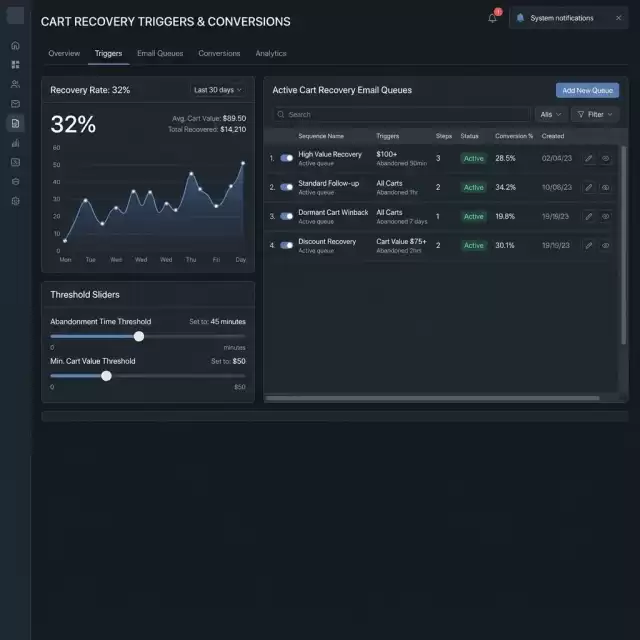Click Active status of Standard Follow-up

(473, 187)
